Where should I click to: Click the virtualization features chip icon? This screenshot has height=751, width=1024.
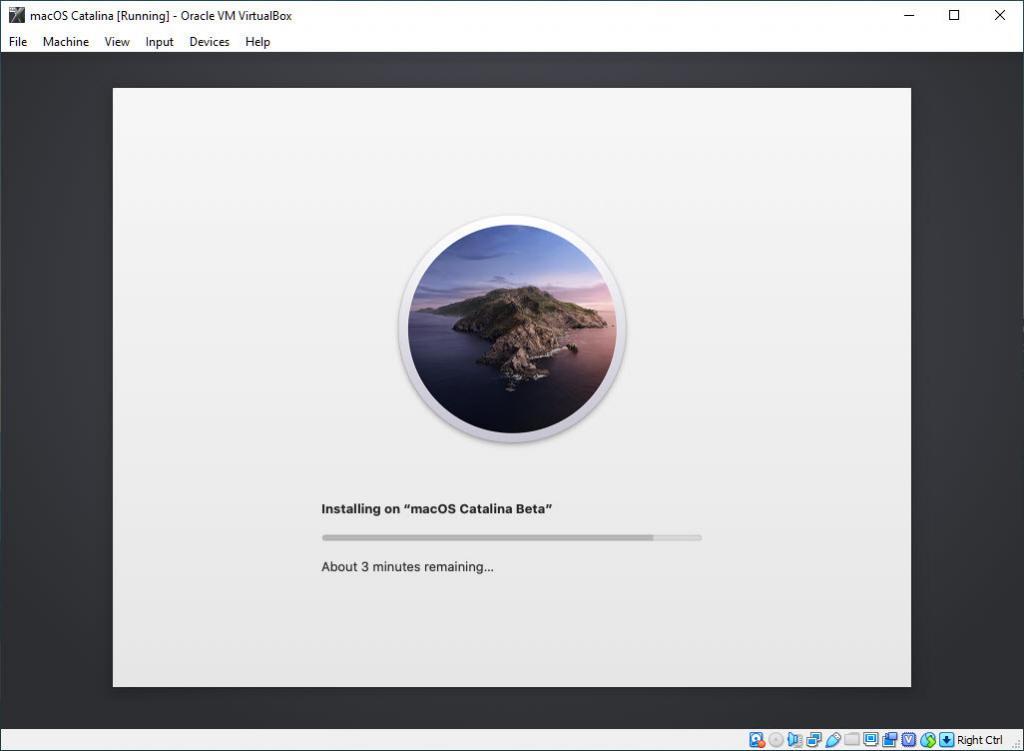(x=908, y=739)
